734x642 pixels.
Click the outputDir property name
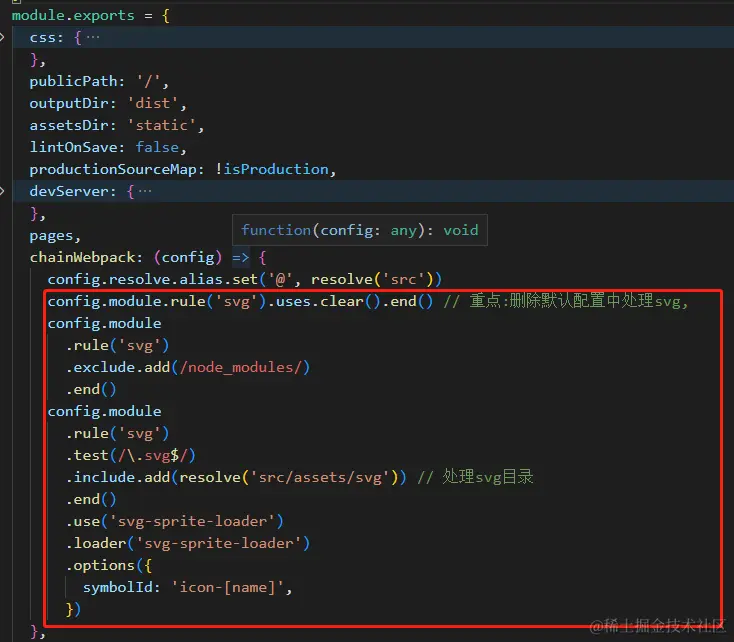pyautogui.click(x=69, y=103)
